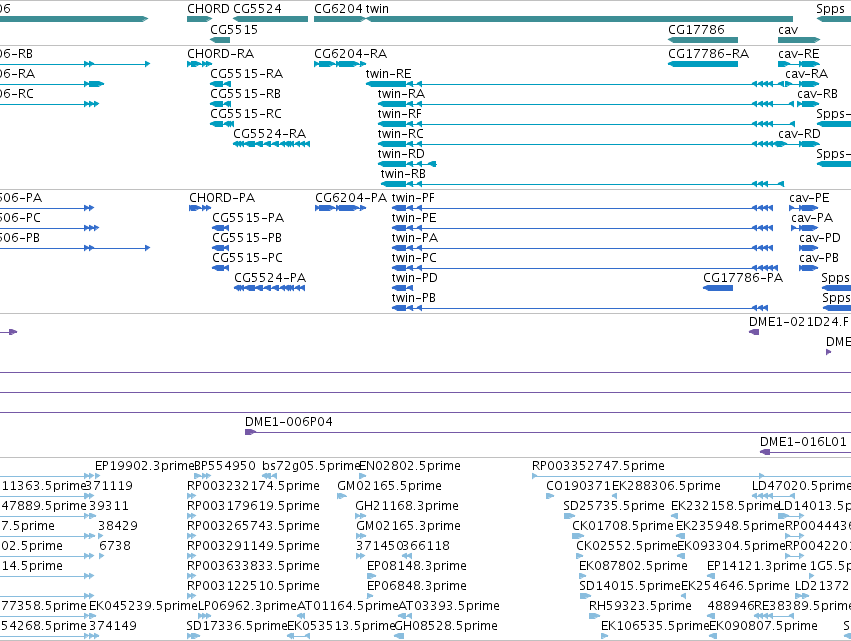Select EST EN02802.5prime
851x641 pixels.
[x=410, y=466]
